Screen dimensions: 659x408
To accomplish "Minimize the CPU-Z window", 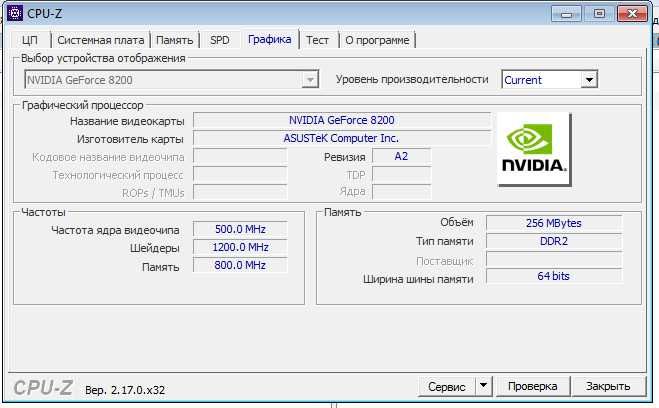I will [567, 14].
